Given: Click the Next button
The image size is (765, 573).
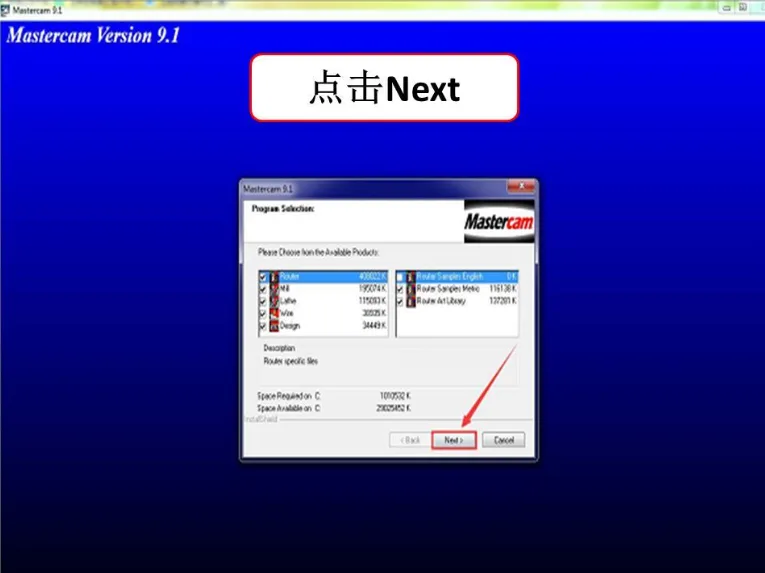Looking at the screenshot, I should pos(454,440).
